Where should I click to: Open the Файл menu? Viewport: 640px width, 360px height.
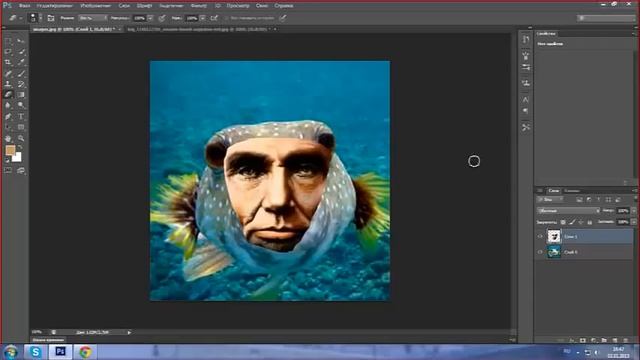click(x=24, y=6)
